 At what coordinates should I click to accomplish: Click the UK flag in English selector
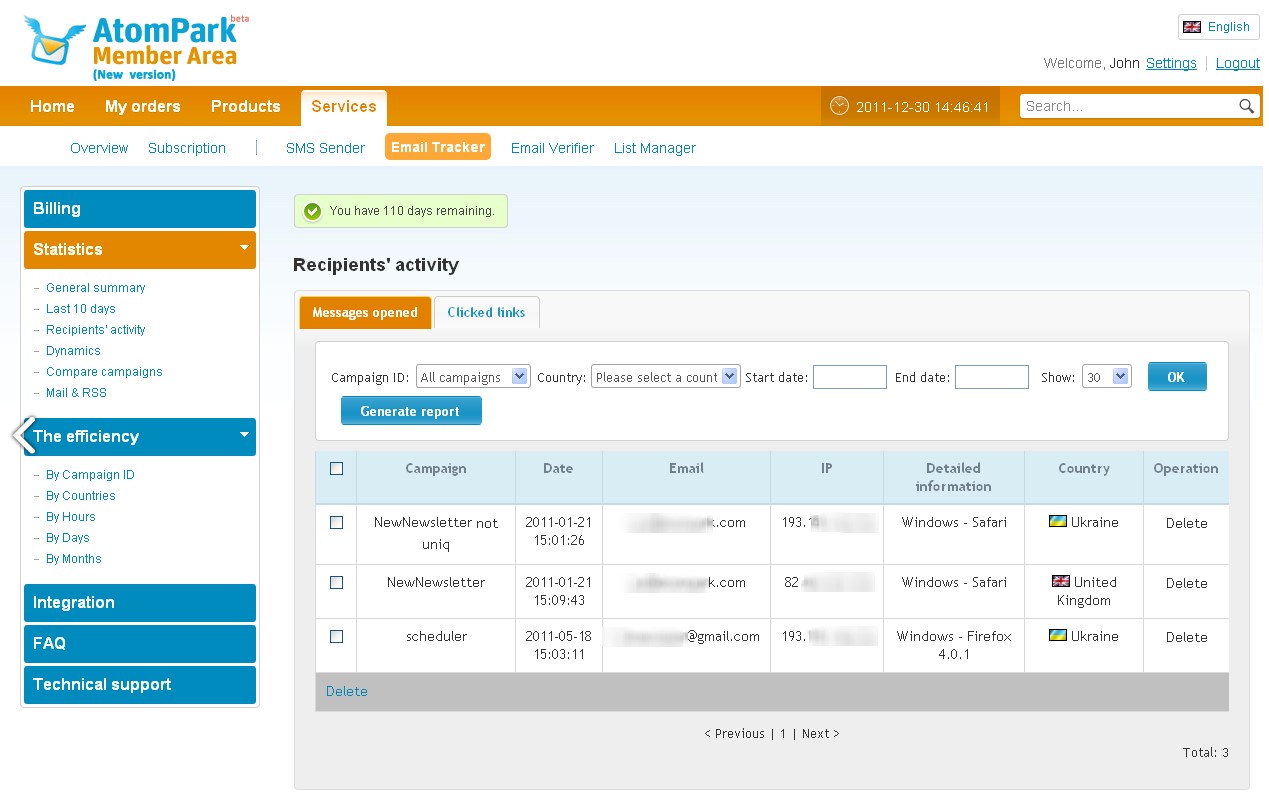point(1191,27)
